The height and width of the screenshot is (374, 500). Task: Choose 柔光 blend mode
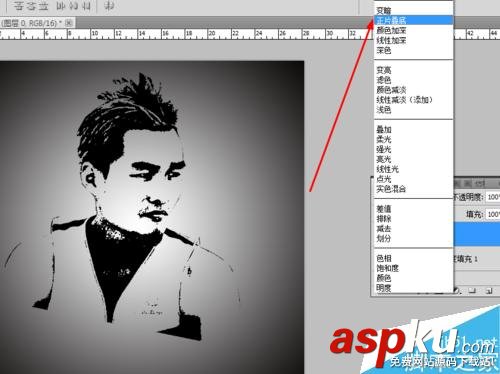point(413,139)
